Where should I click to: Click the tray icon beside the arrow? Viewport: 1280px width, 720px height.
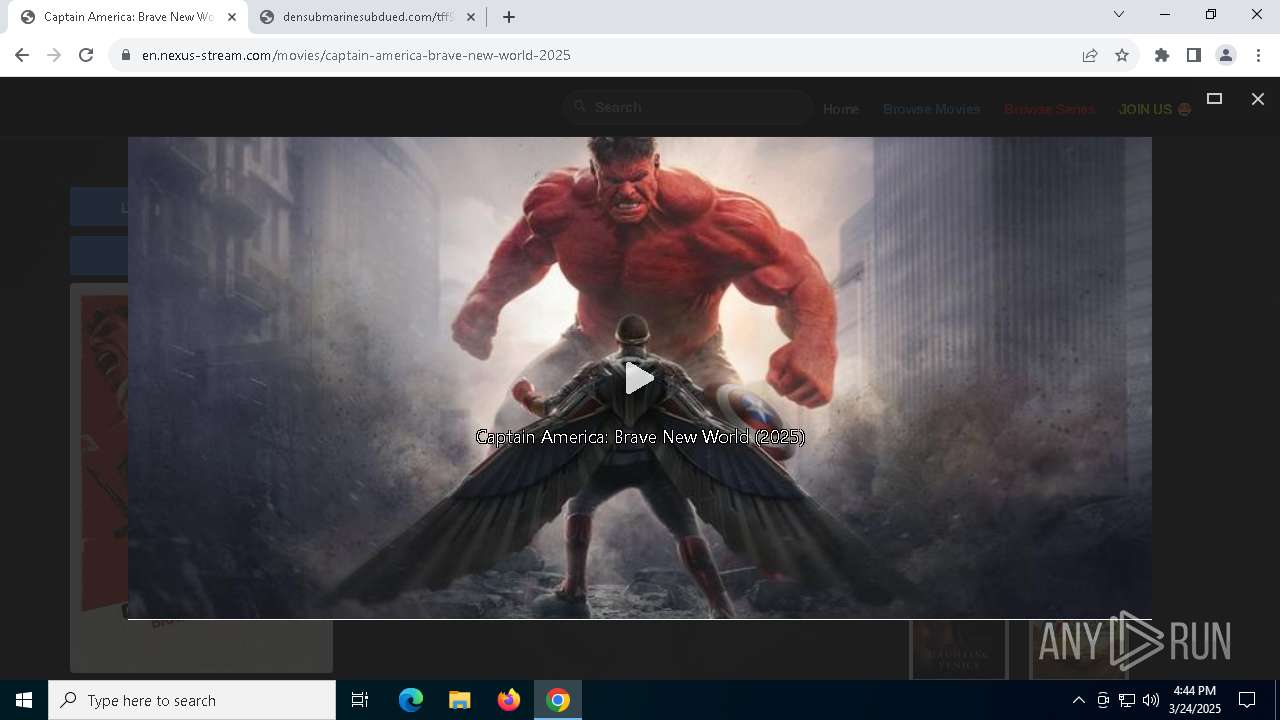pyautogui.click(x=1103, y=700)
